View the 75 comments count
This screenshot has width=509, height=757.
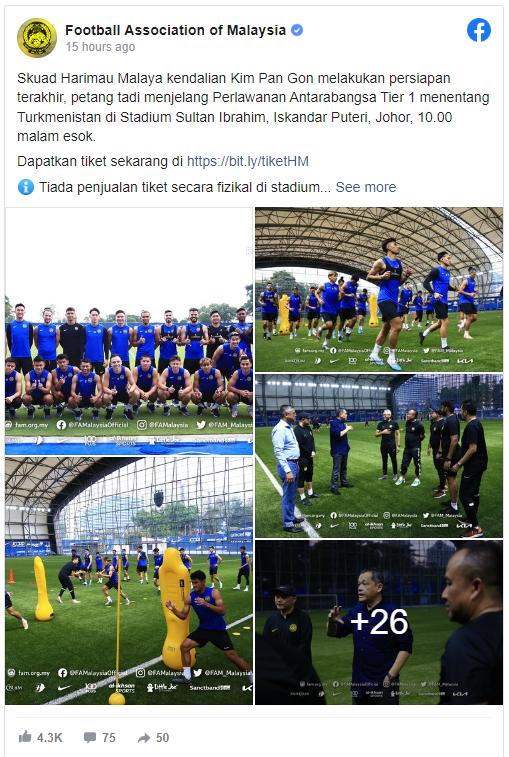coord(109,737)
